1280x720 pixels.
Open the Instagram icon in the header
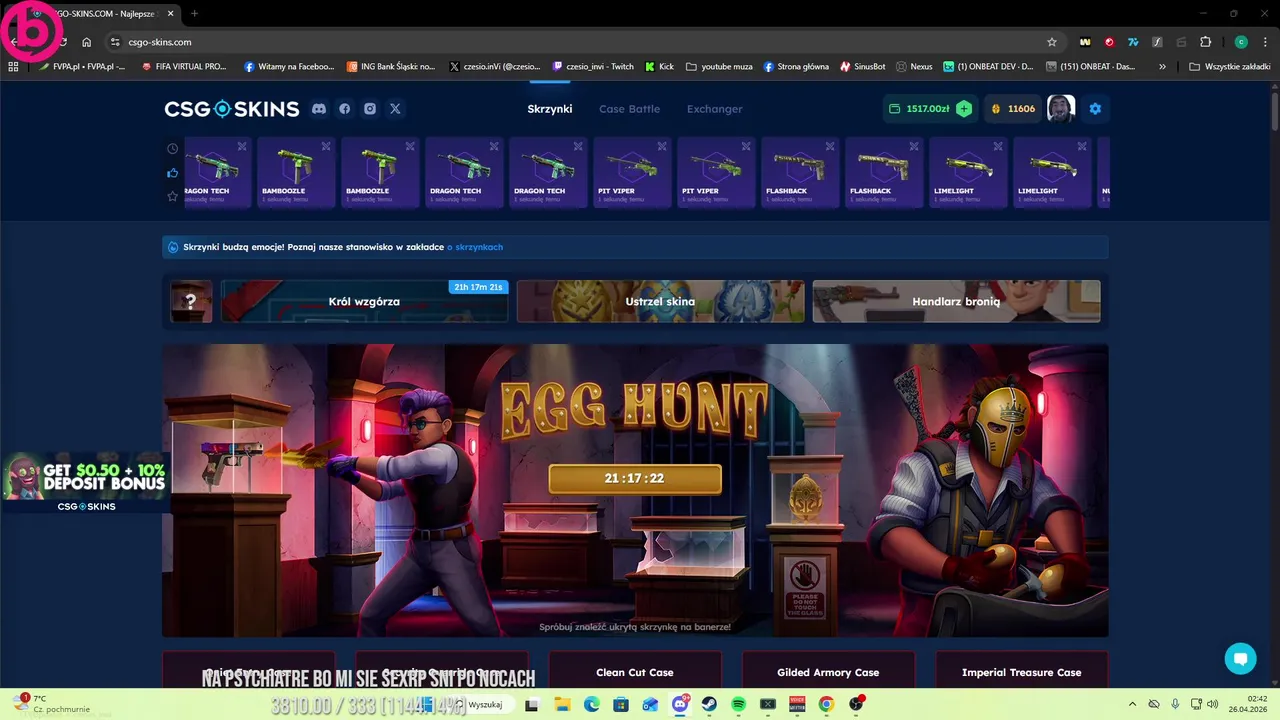[x=370, y=109]
